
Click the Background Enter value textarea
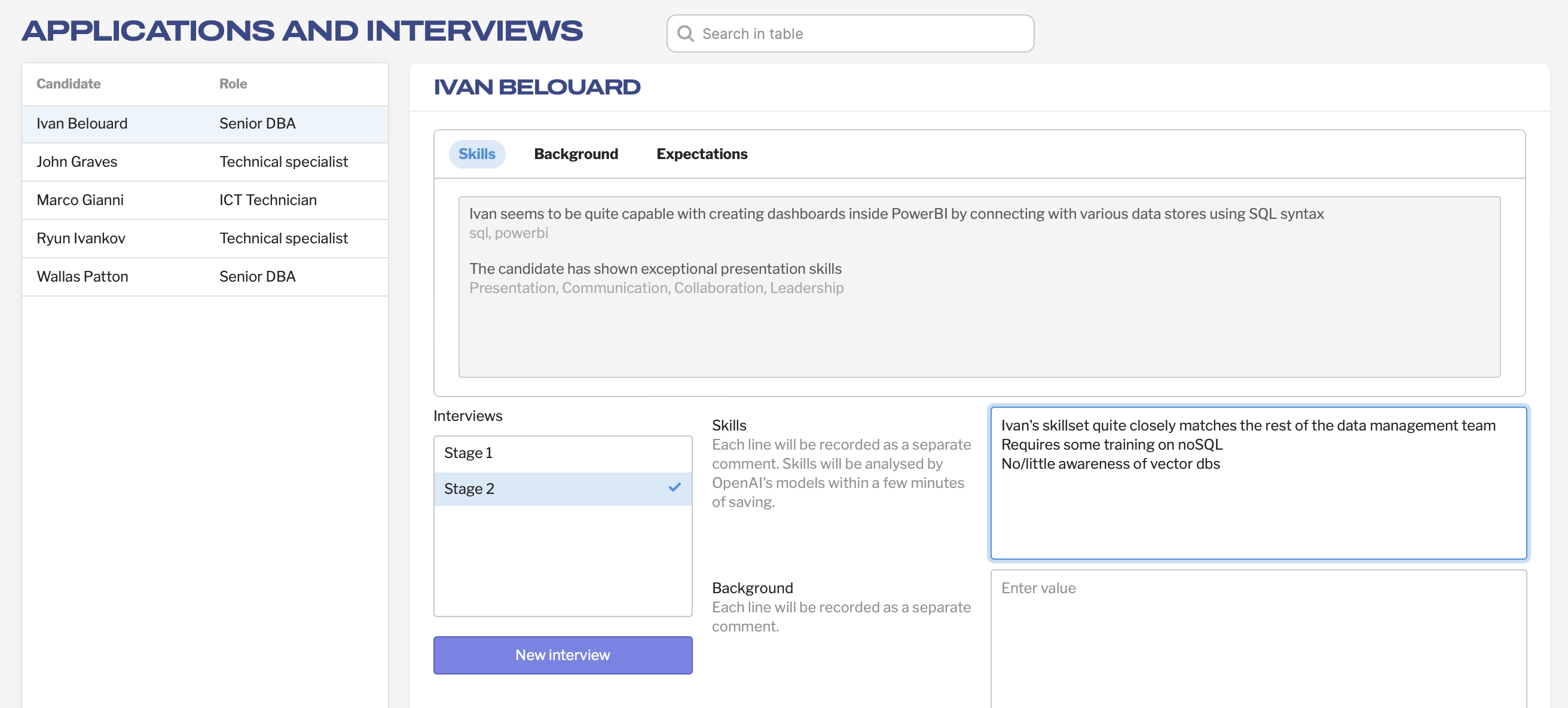coord(1258,639)
